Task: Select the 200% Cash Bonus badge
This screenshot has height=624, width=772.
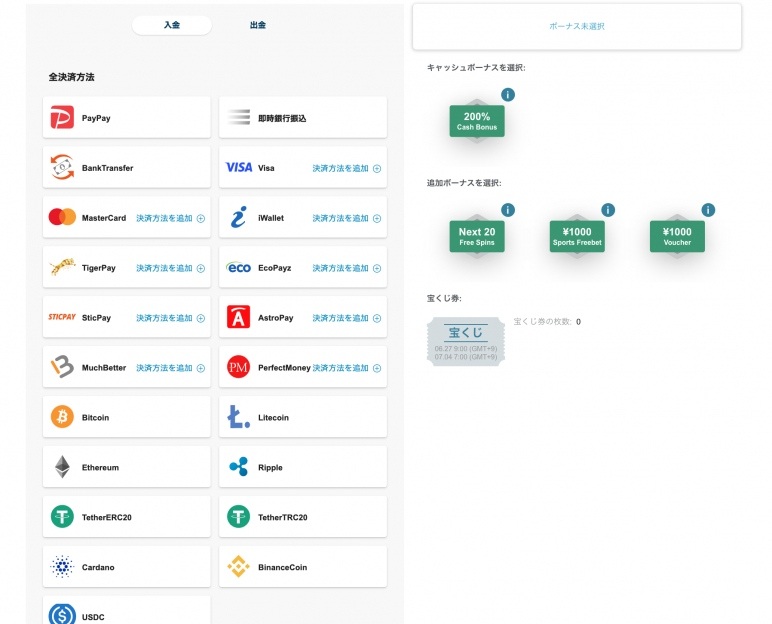Action: point(477,121)
